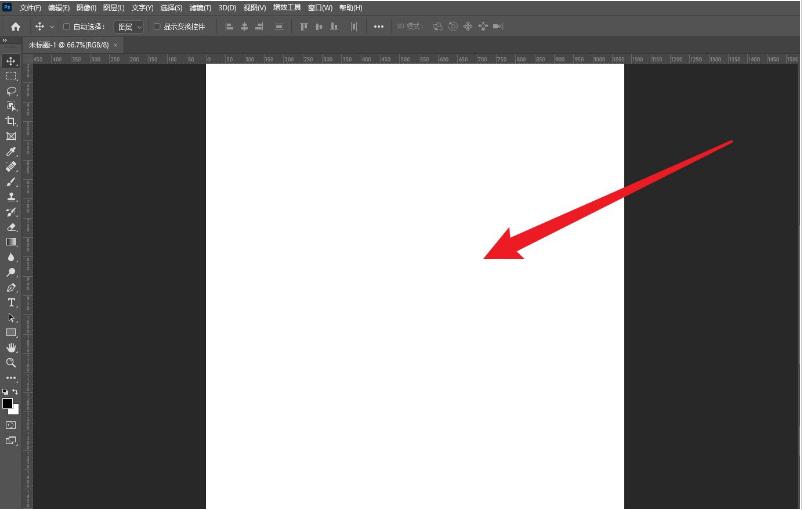Select the History Brush tool
The image size is (802, 510).
(x=11, y=212)
